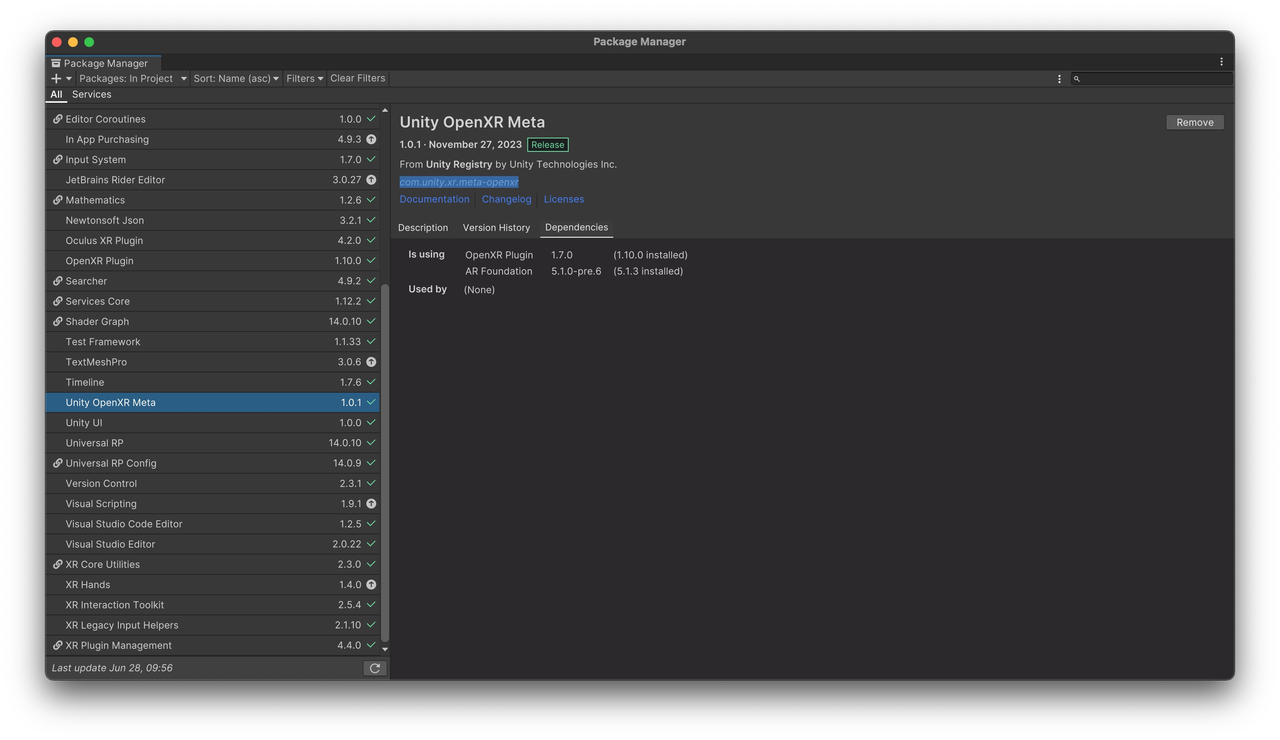Select the XR Legacy Input Helpers package
The width and height of the screenshot is (1280, 740).
click(x=213, y=625)
